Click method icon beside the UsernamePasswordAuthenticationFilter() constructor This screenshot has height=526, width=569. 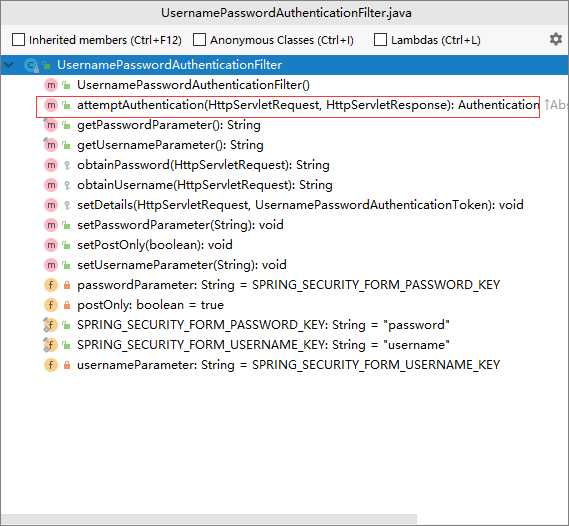pos(51,85)
